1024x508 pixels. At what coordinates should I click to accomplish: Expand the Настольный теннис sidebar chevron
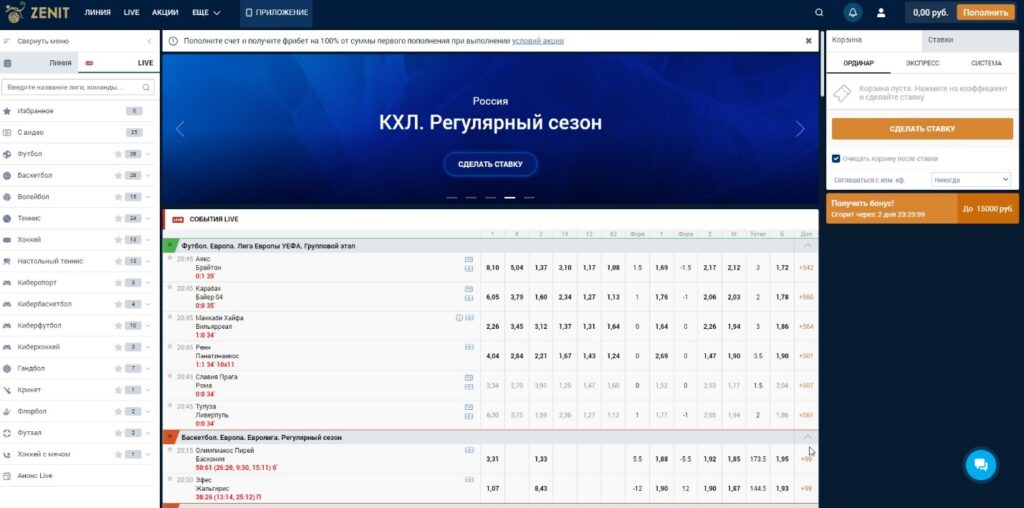148,261
